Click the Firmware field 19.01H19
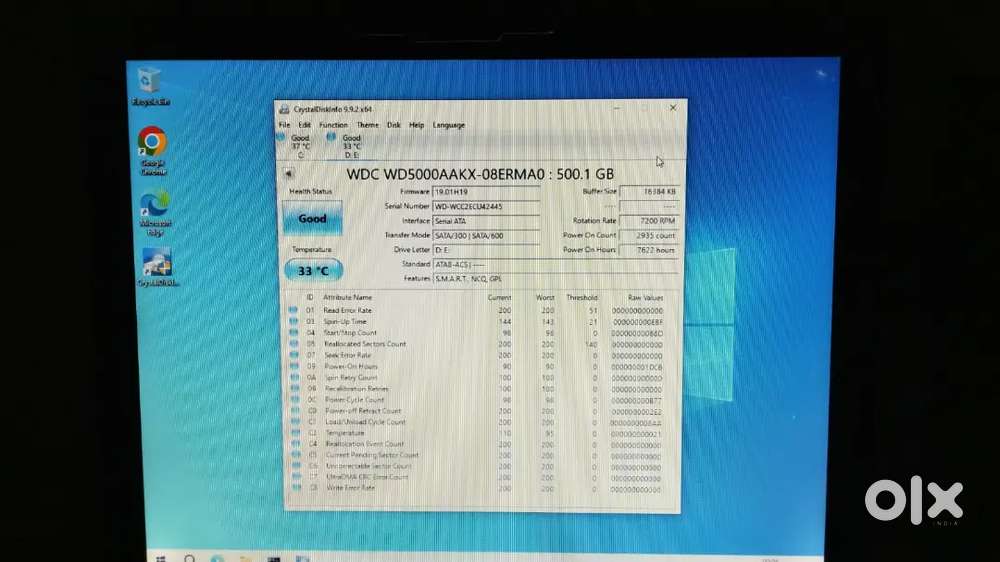Image resolution: width=1000 pixels, height=562 pixels. [x=486, y=191]
